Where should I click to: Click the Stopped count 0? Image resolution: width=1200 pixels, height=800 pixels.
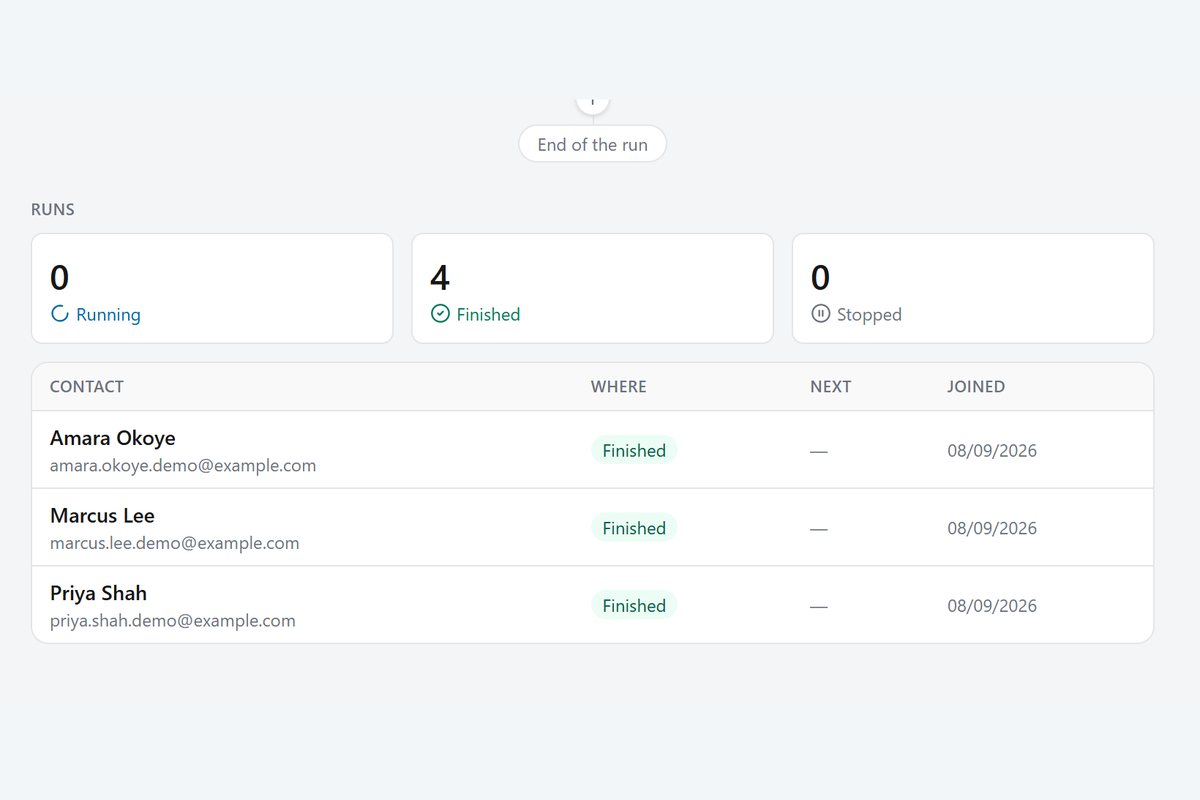(820, 277)
